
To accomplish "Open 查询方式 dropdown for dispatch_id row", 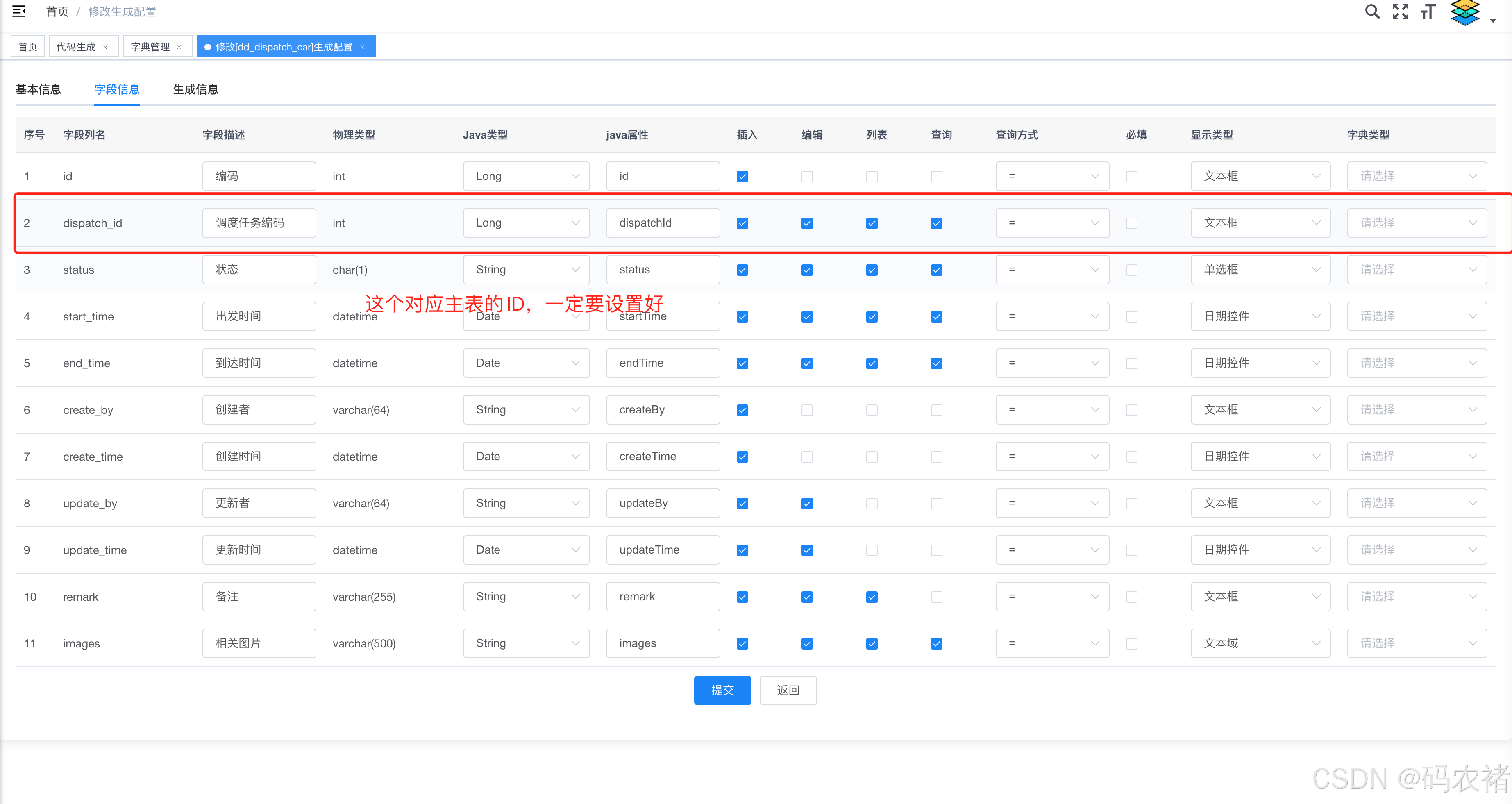I will pyautogui.click(x=1052, y=223).
